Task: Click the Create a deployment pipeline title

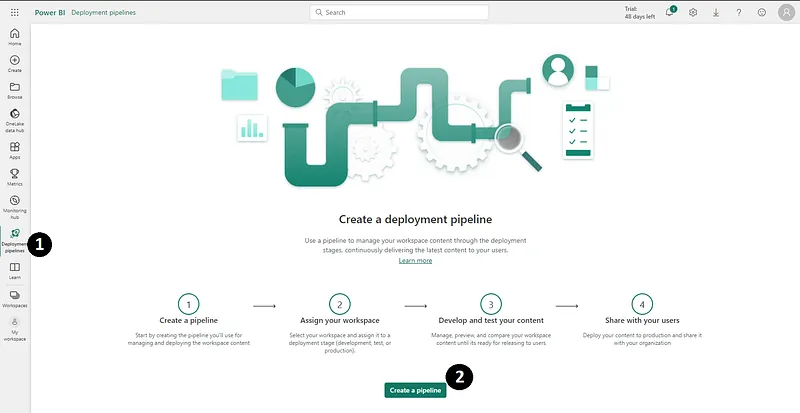Action: pos(415,220)
